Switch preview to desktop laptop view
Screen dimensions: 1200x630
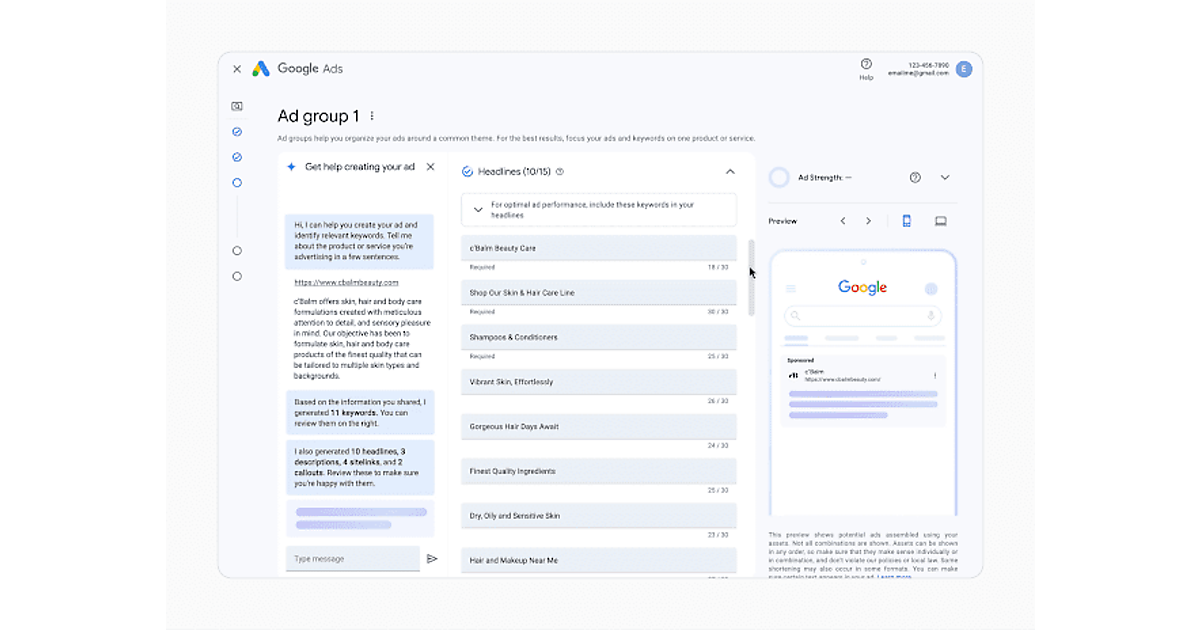coord(940,221)
